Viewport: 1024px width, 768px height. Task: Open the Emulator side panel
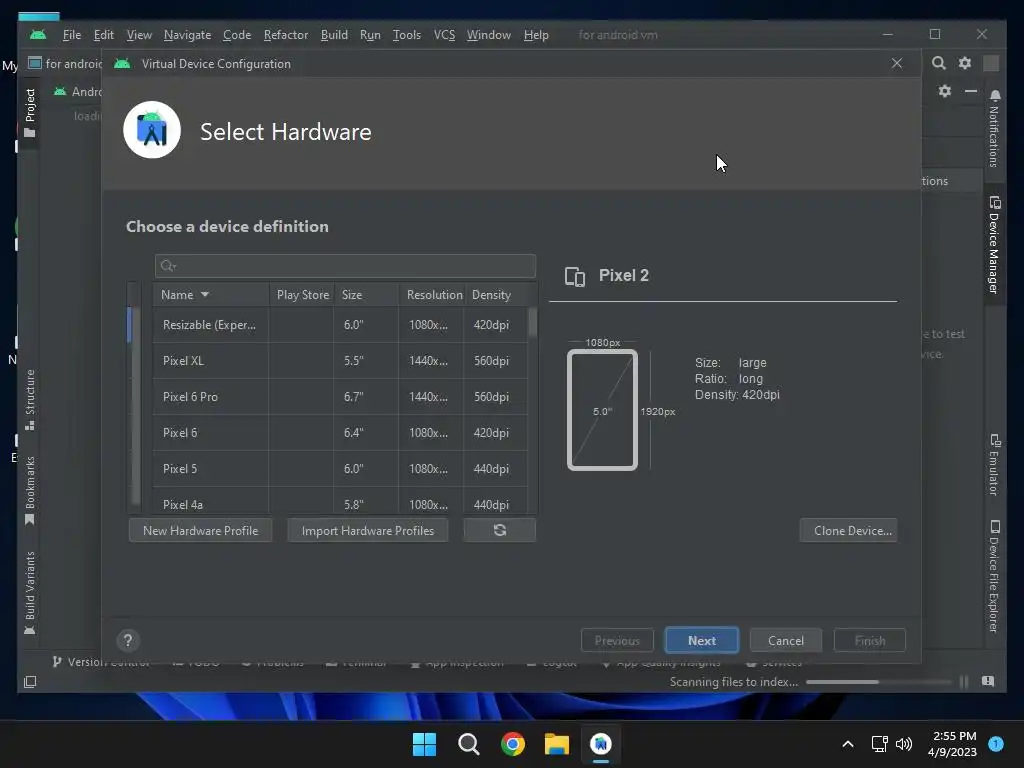click(x=994, y=465)
